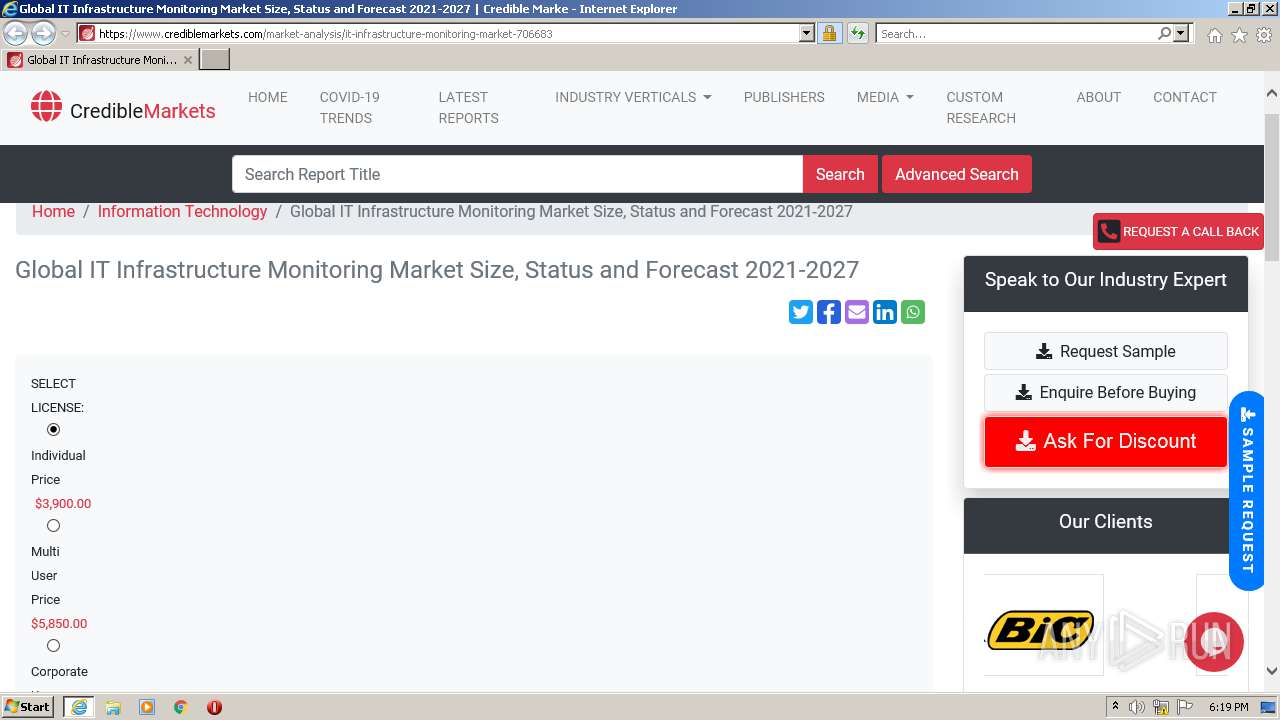The image size is (1280, 720).
Task: Open Chrome from taskbar
Action: [x=181, y=707]
